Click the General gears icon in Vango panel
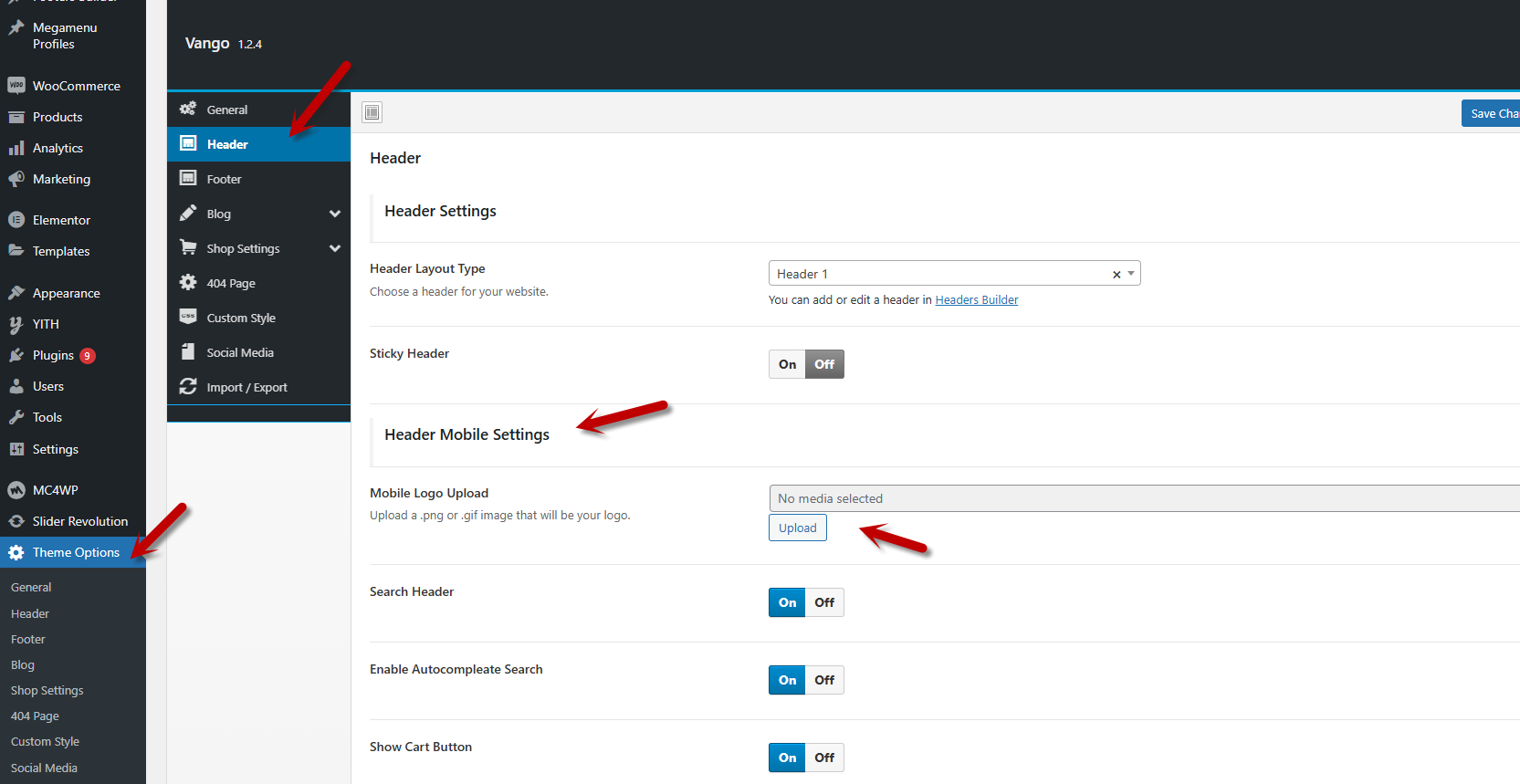Image resolution: width=1520 pixels, height=784 pixels. point(188,109)
